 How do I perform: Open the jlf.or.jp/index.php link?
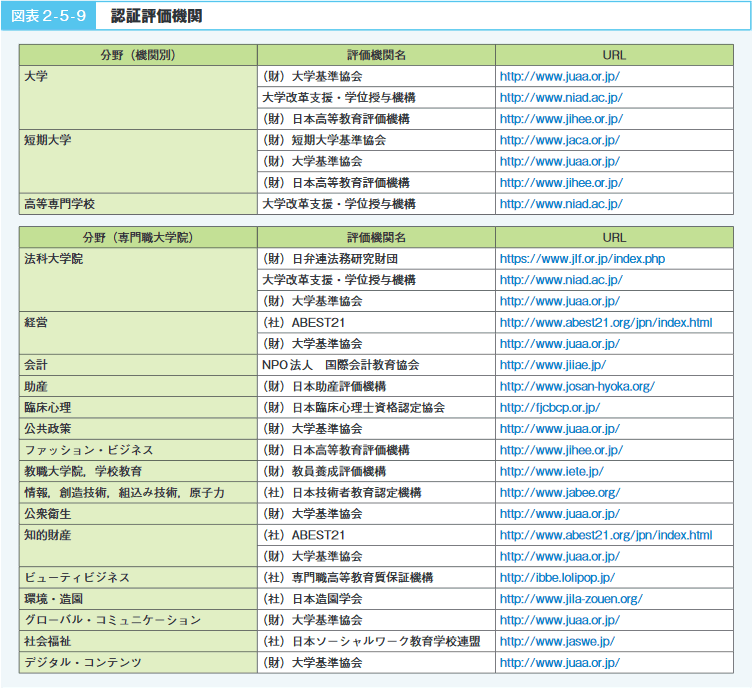pyautogui.click(x=582, y=259)
